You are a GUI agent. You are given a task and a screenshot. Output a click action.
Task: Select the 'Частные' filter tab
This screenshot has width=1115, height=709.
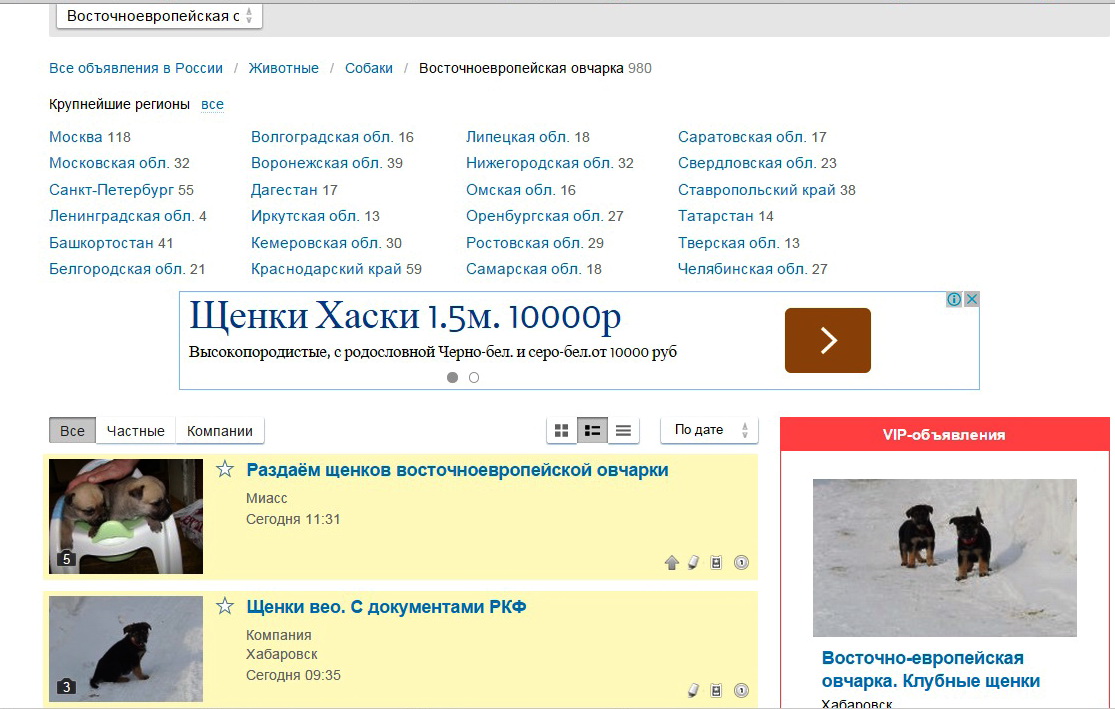(x=136, y=431)
